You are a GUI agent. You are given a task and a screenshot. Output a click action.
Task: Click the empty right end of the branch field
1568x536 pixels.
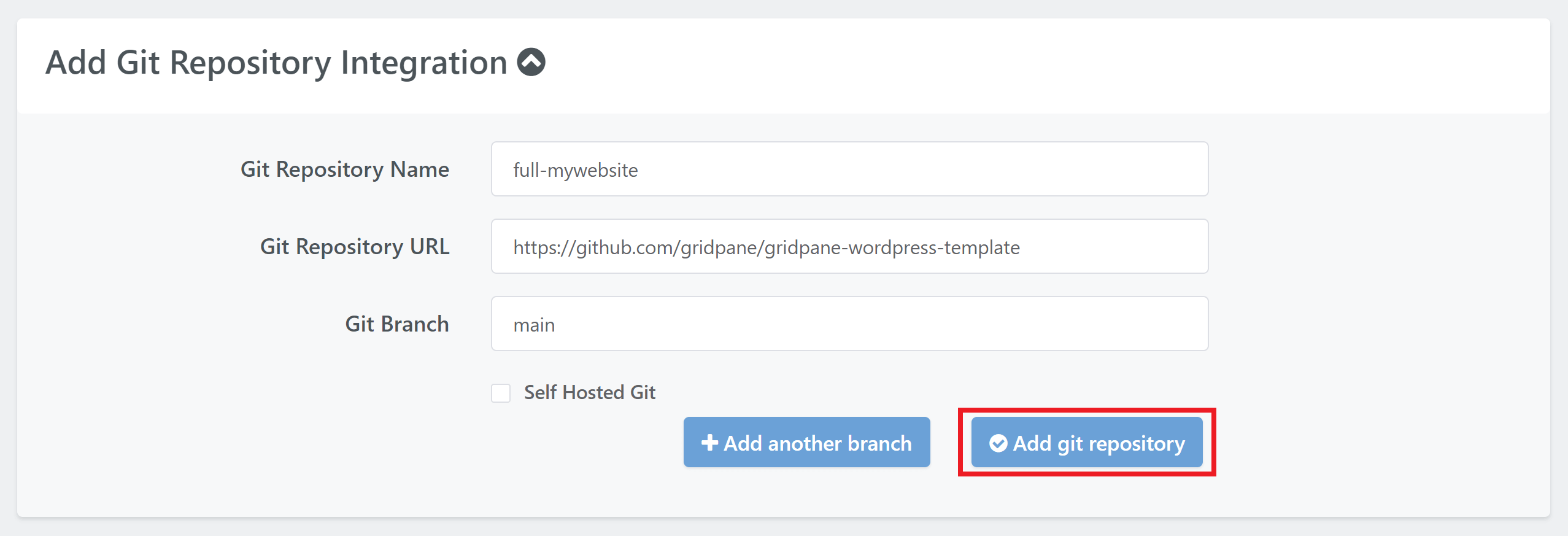(x=1135, y=324)
